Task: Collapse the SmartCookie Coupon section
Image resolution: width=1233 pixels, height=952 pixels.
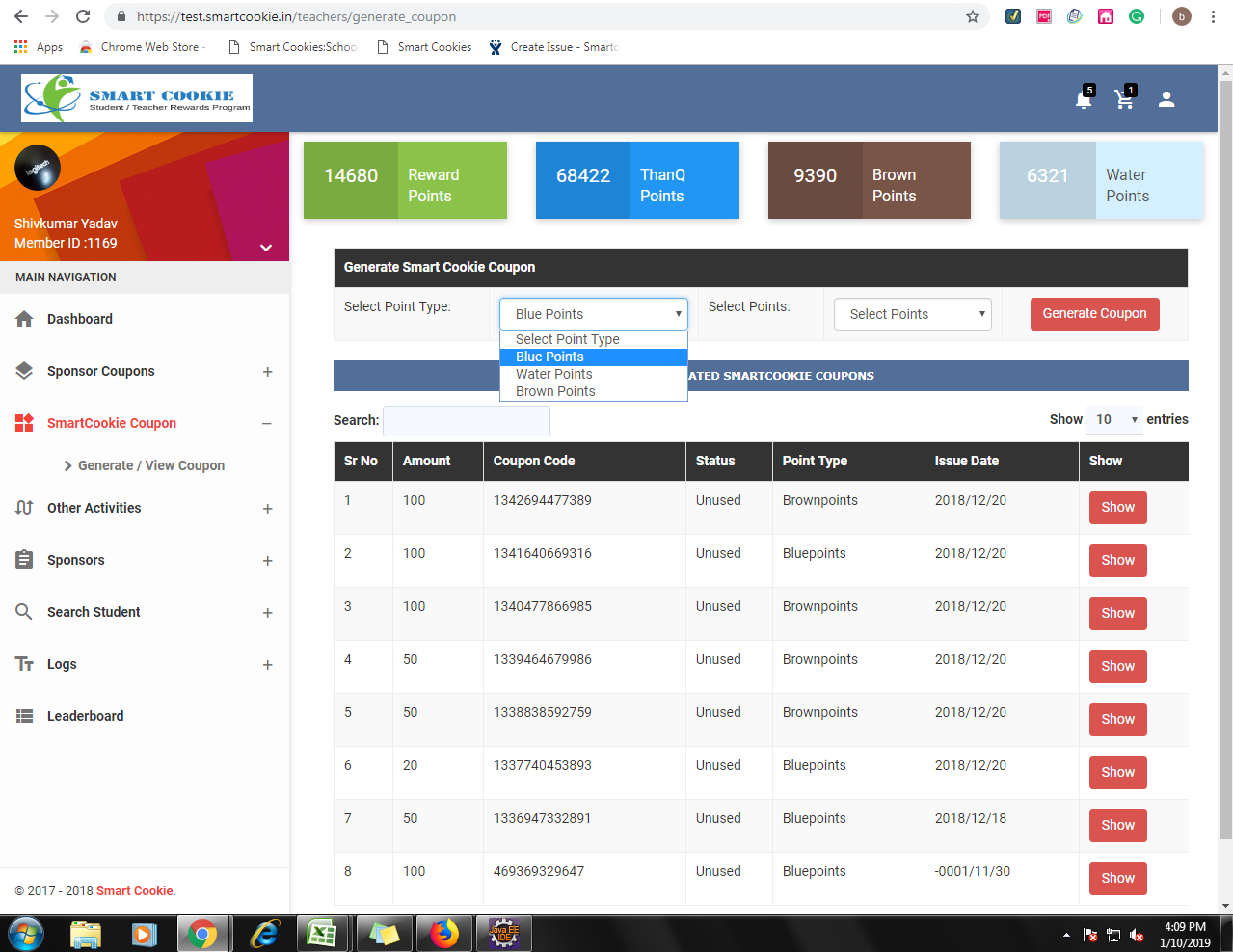Action: 267,423
